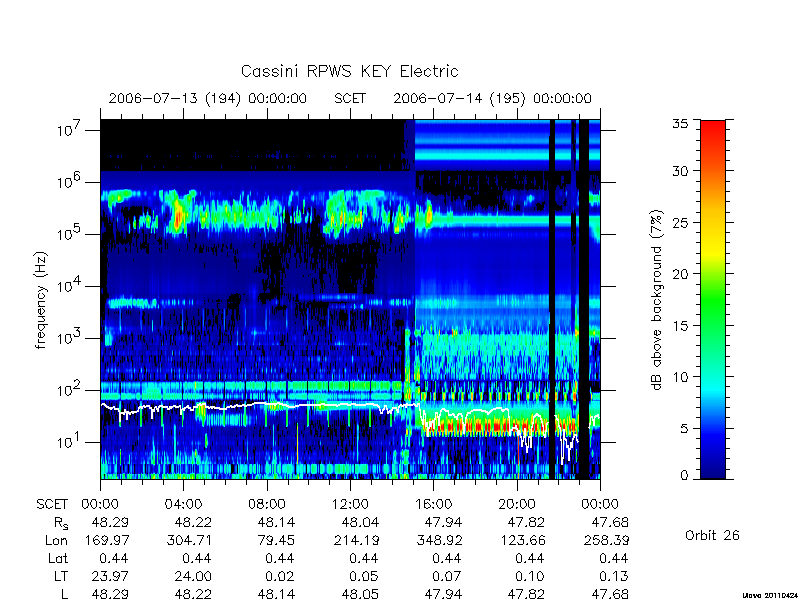The height and width of the screenshot is (600, 800).
Task: Click the 30 tick on the color bar
Action: [x=680, y=170]
